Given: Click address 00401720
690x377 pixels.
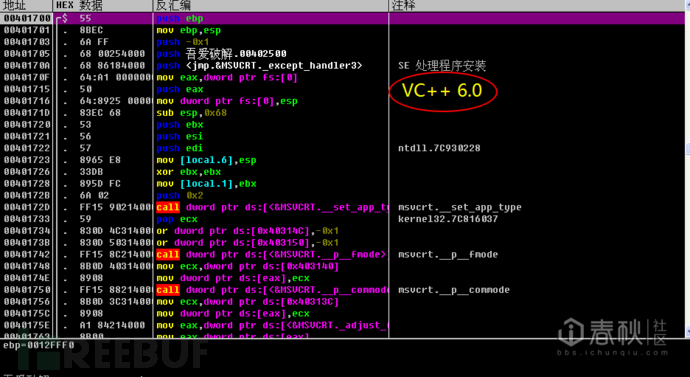Looking at the screenshot, I should pos(27,125).
